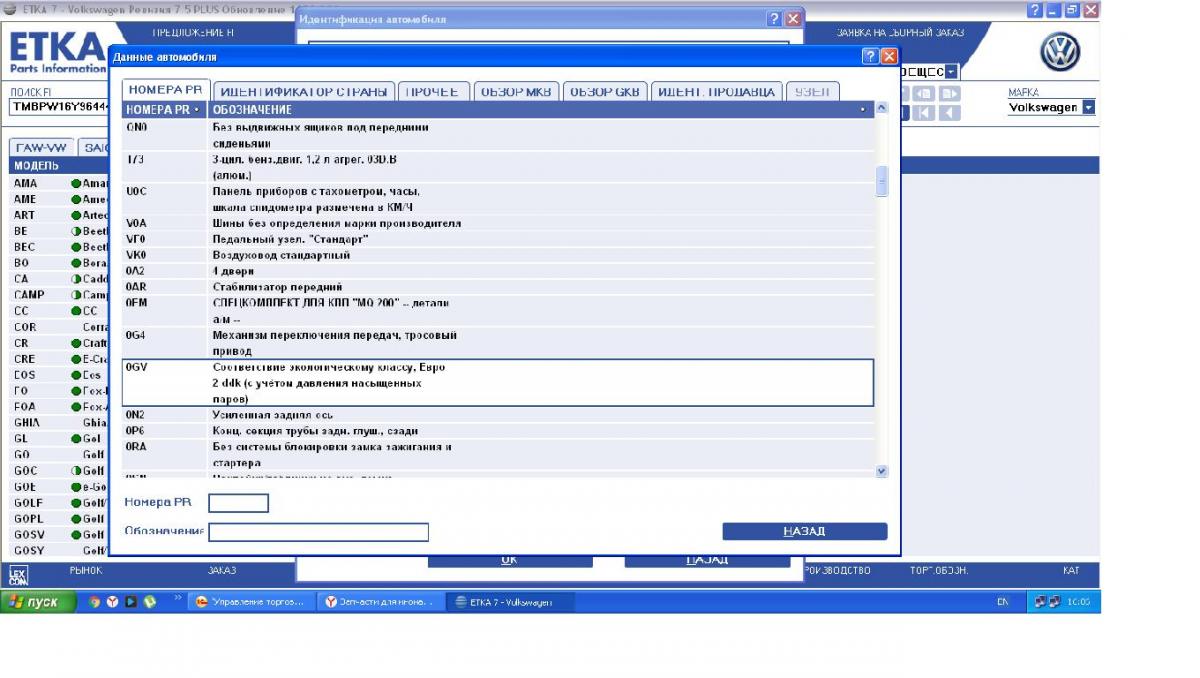Image resolution: width=1200 pixels, height=678 pixels.
Task: Select the 0AR Стабилизатор передний row
Action: point(498,287)
